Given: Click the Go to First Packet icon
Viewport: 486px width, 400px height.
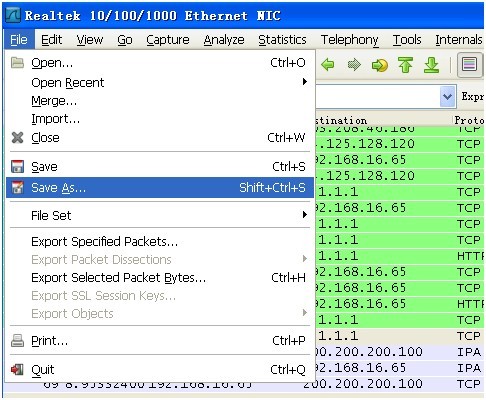Looking at the screenshot, I should (405, 64).
